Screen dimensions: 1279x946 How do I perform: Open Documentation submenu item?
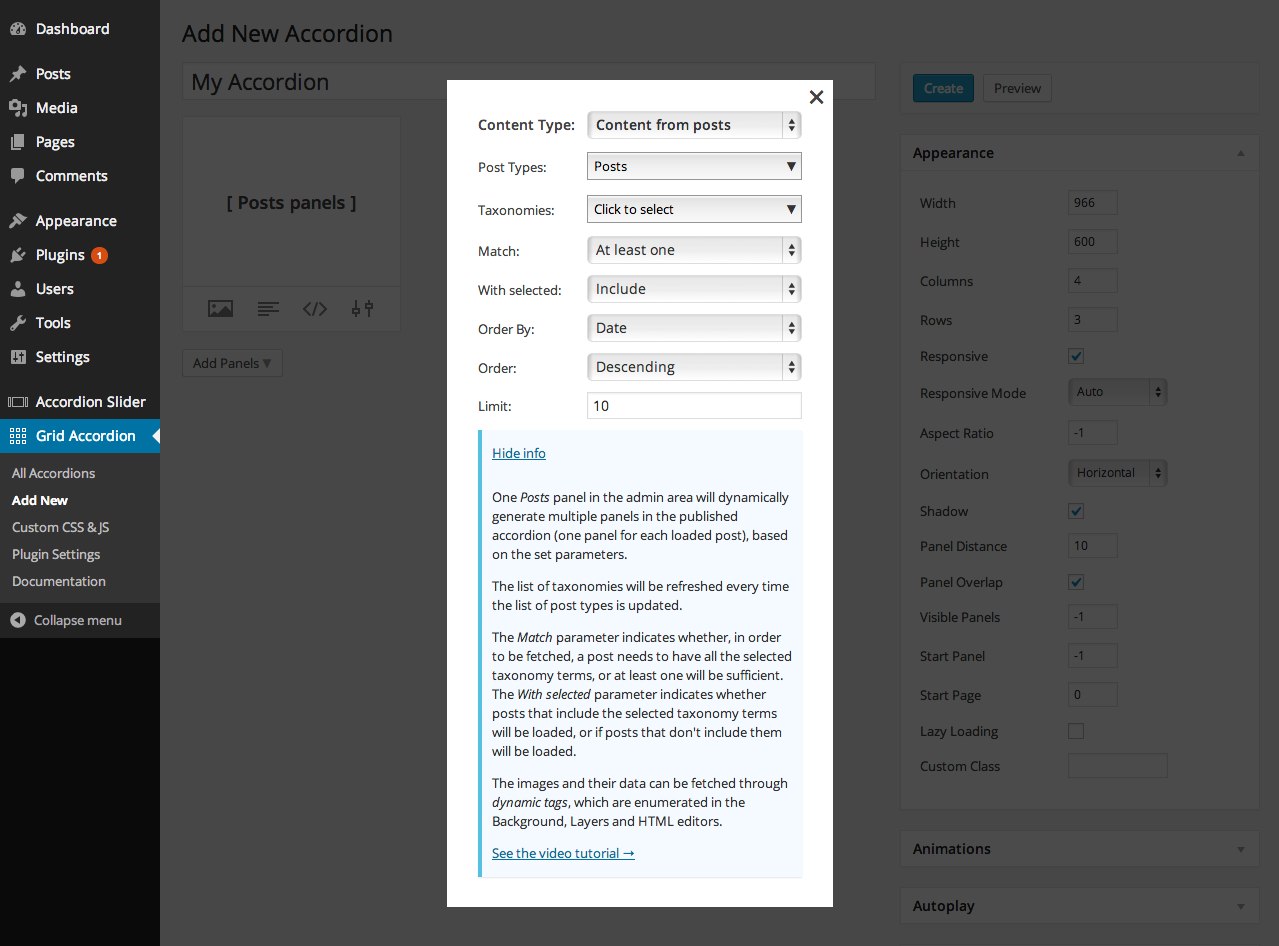tap(59, 581)
